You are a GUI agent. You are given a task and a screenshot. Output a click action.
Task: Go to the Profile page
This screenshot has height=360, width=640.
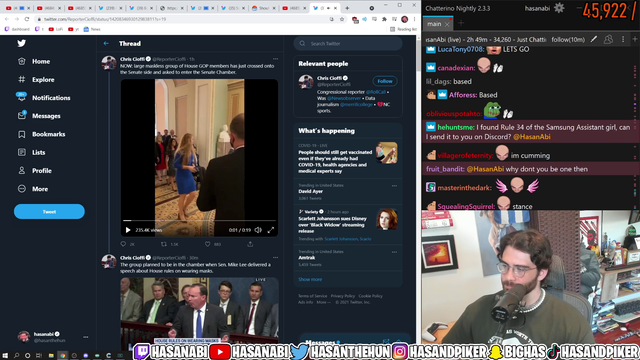coord(35,171)
